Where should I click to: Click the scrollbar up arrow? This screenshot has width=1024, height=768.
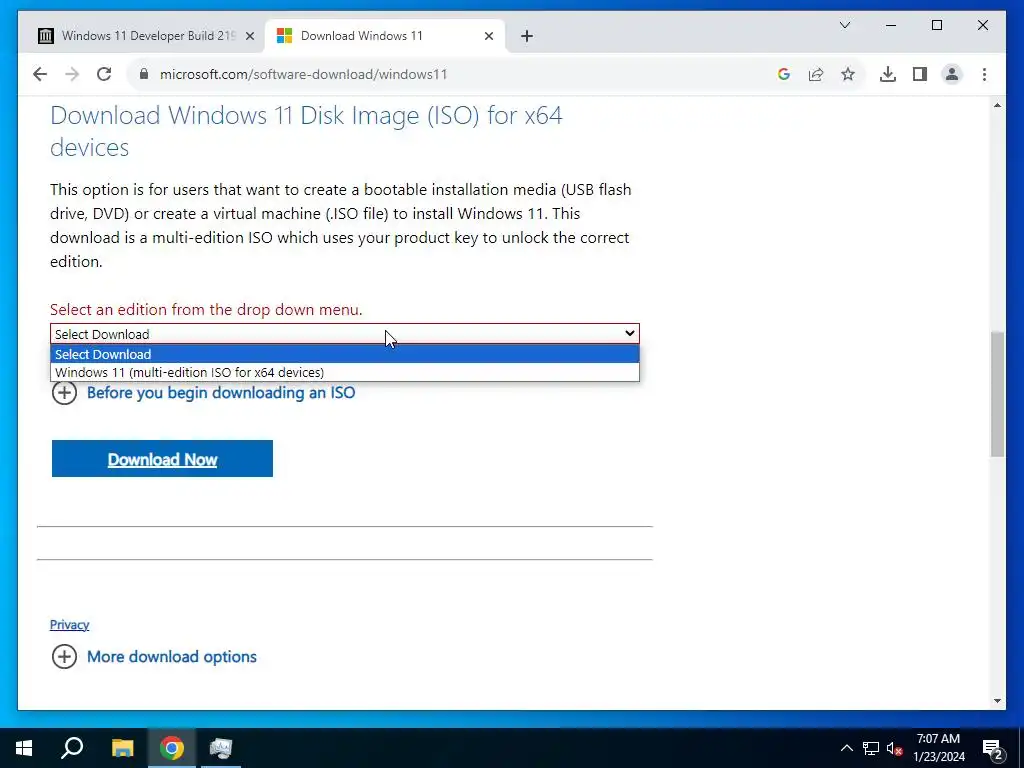click(x=997, y=105)
